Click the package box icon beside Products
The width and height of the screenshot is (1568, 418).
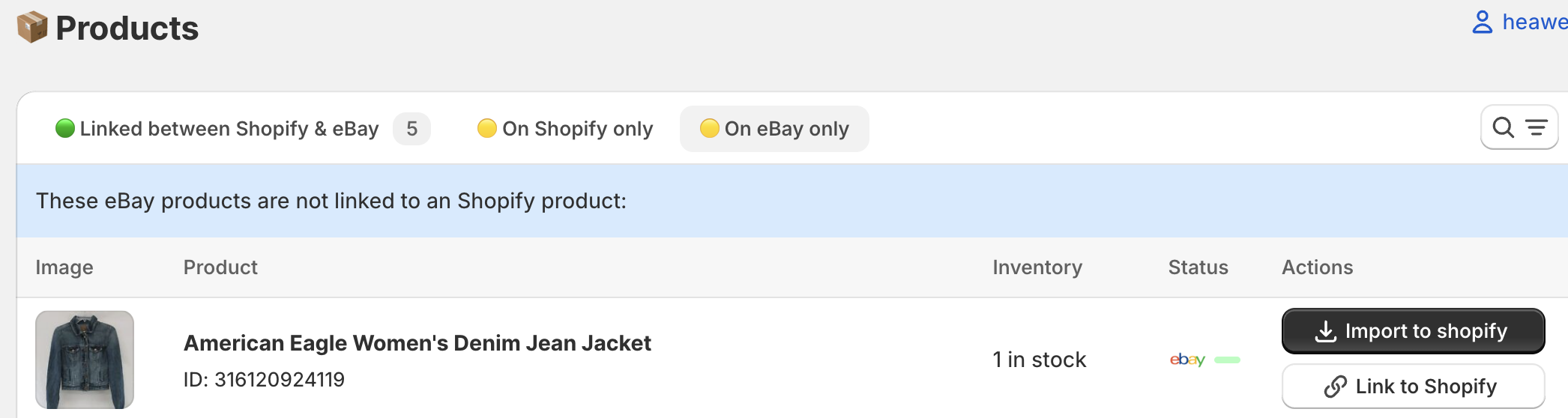click(x=32, y=28)
